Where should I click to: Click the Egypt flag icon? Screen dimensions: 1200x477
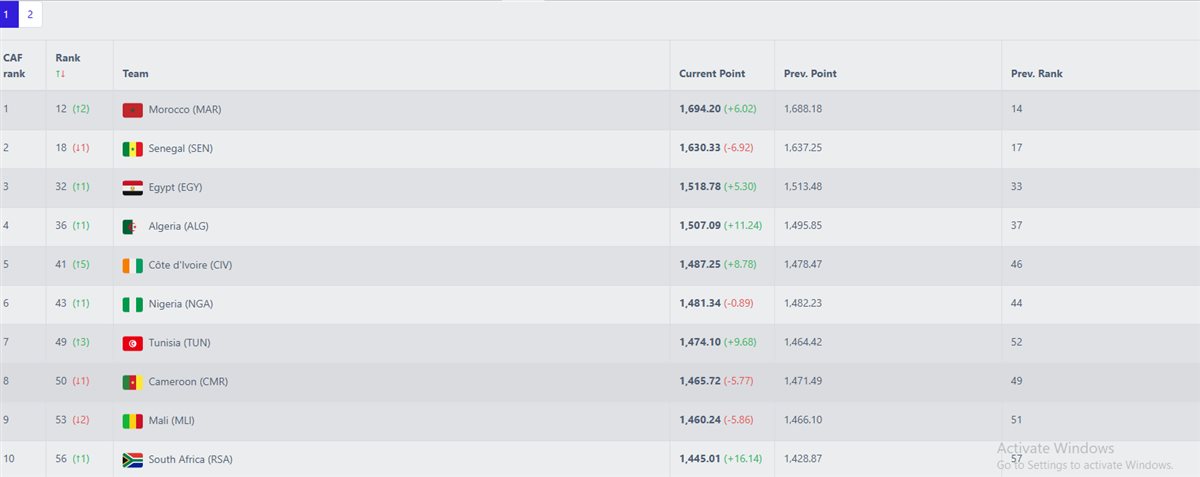click(x=132, y=188)
